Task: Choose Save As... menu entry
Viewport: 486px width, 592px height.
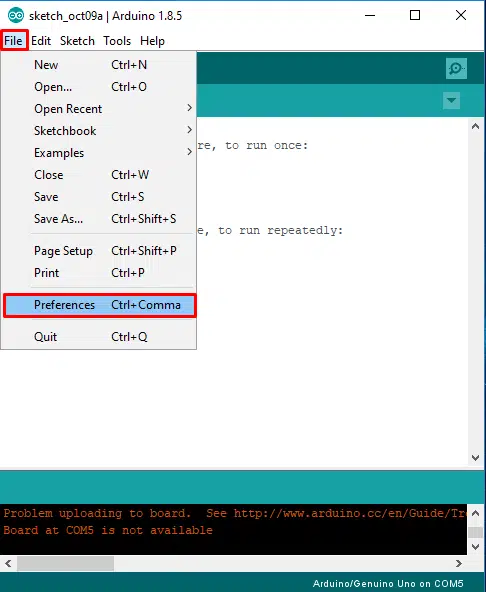Action: click(x=99, y=219)
